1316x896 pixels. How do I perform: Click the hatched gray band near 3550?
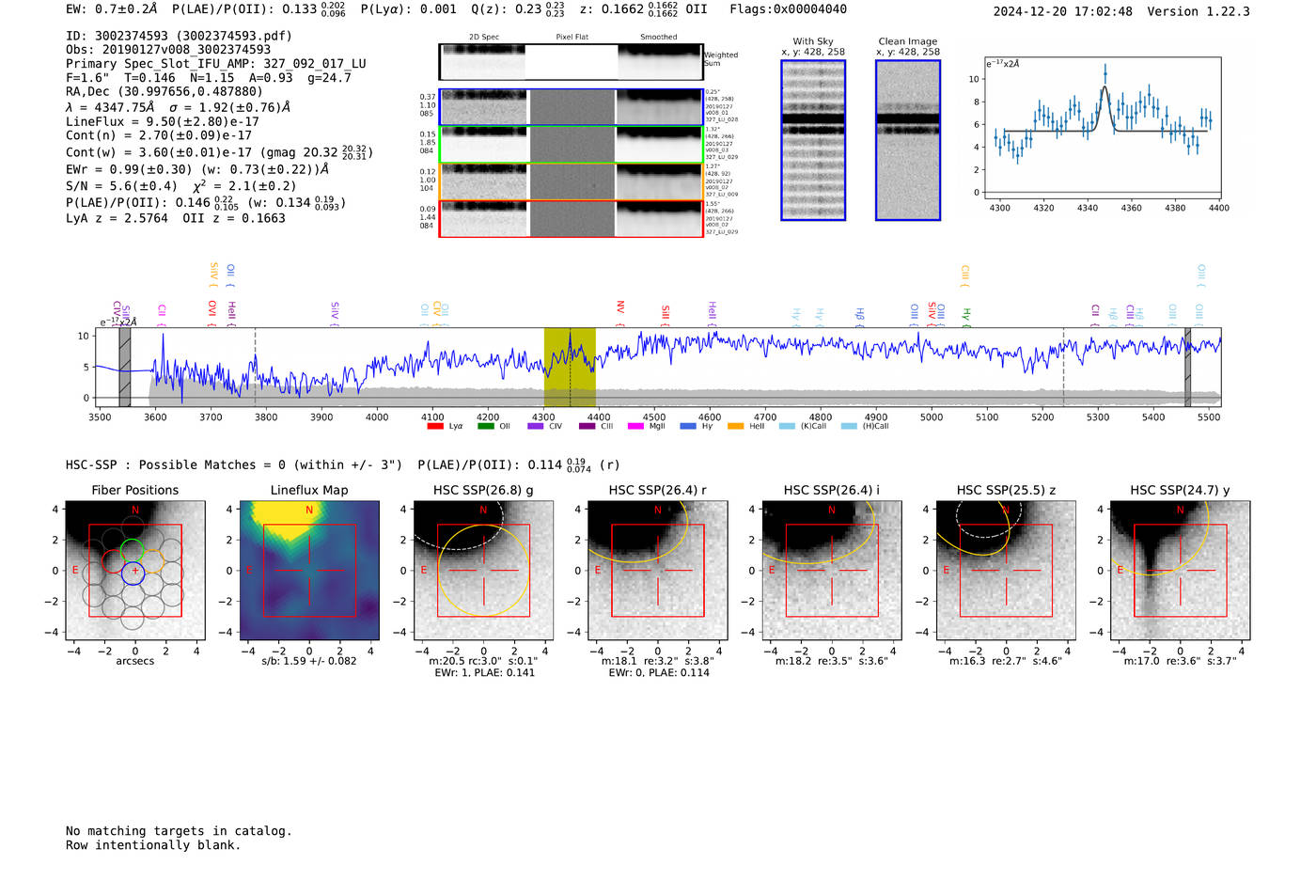click(x=125, y=367)
